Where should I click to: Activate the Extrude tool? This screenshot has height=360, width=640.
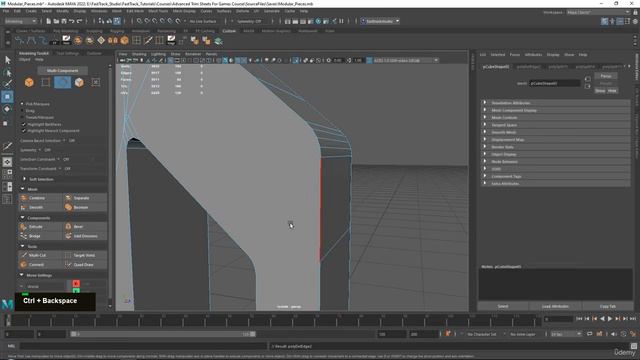point(41,227)
